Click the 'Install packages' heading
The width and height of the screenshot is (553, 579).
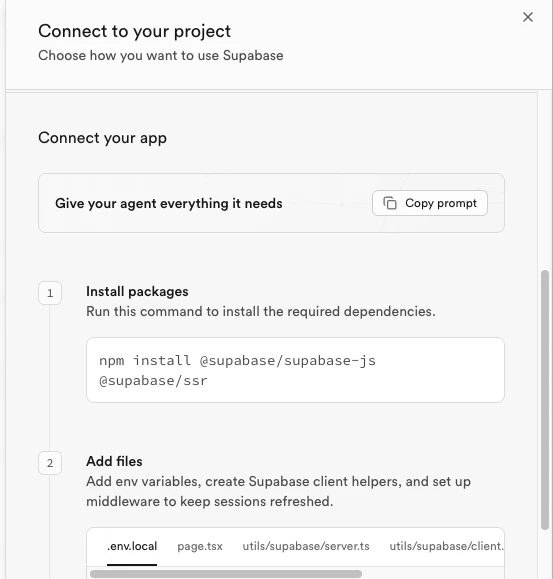click(x=137, y=292)
